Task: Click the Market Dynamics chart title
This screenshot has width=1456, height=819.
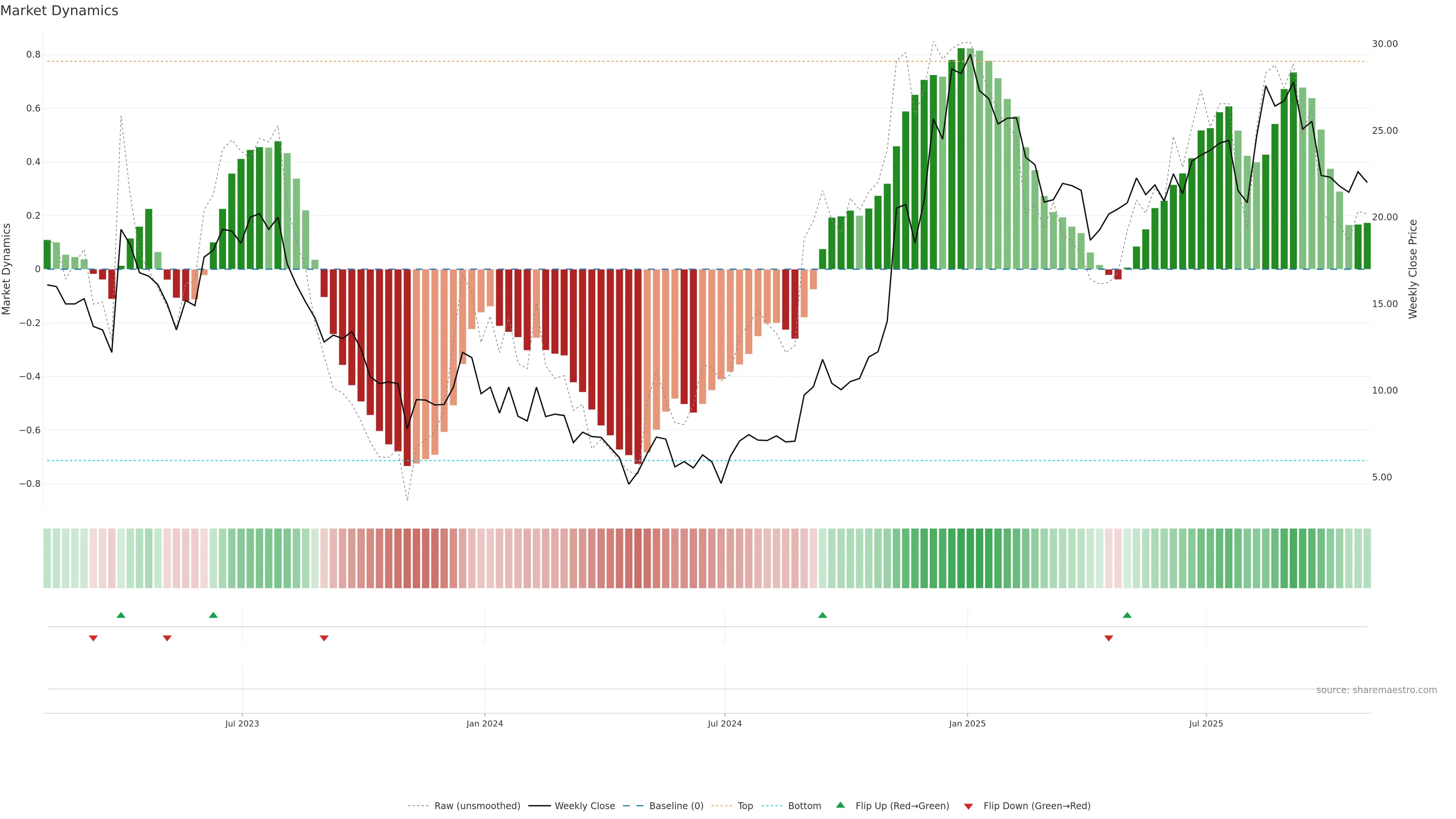Action: pos(60,11)
